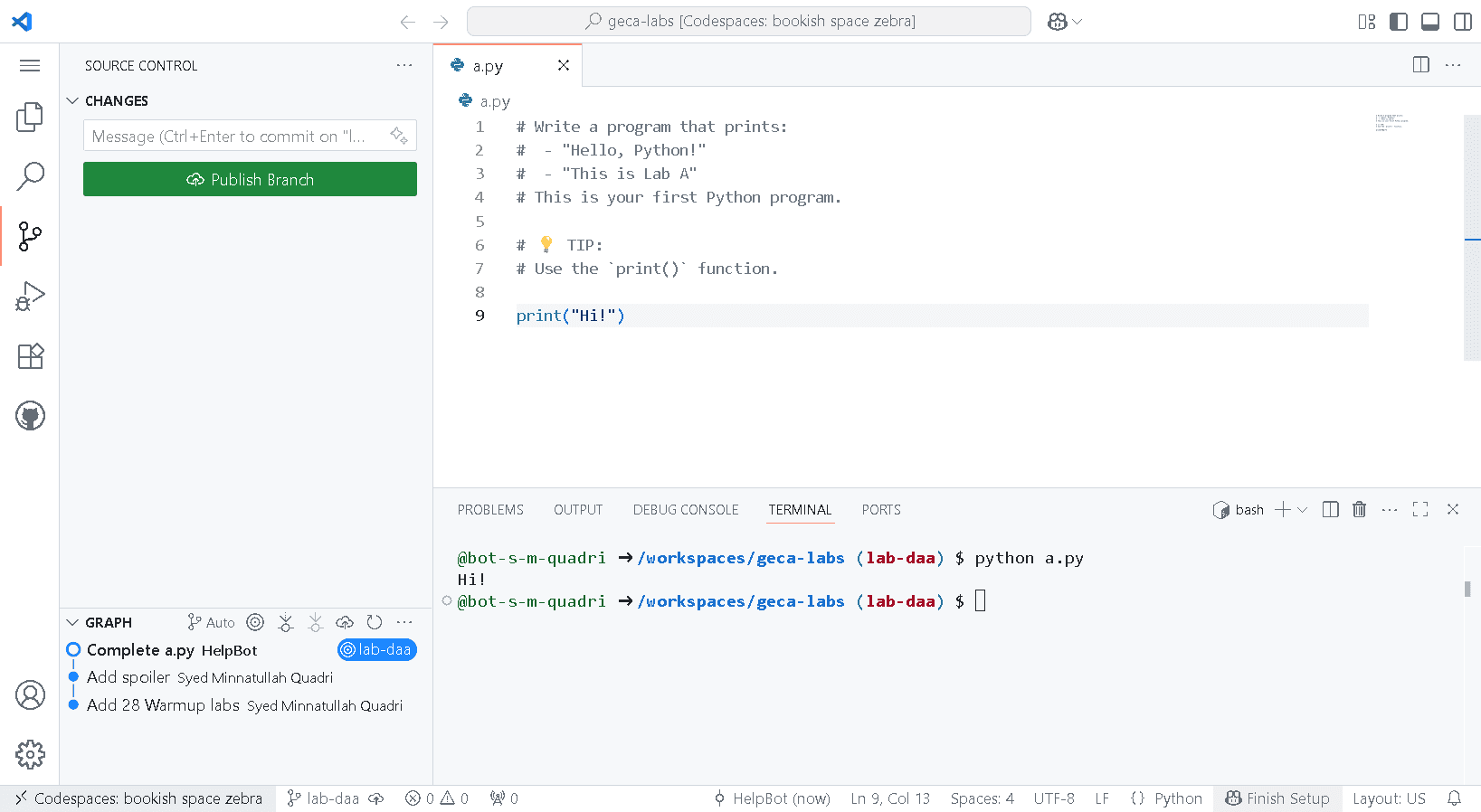The image size is (1481, 812).
Task: Click the lab-daa branch badge in graph
Action: (377, 650)
